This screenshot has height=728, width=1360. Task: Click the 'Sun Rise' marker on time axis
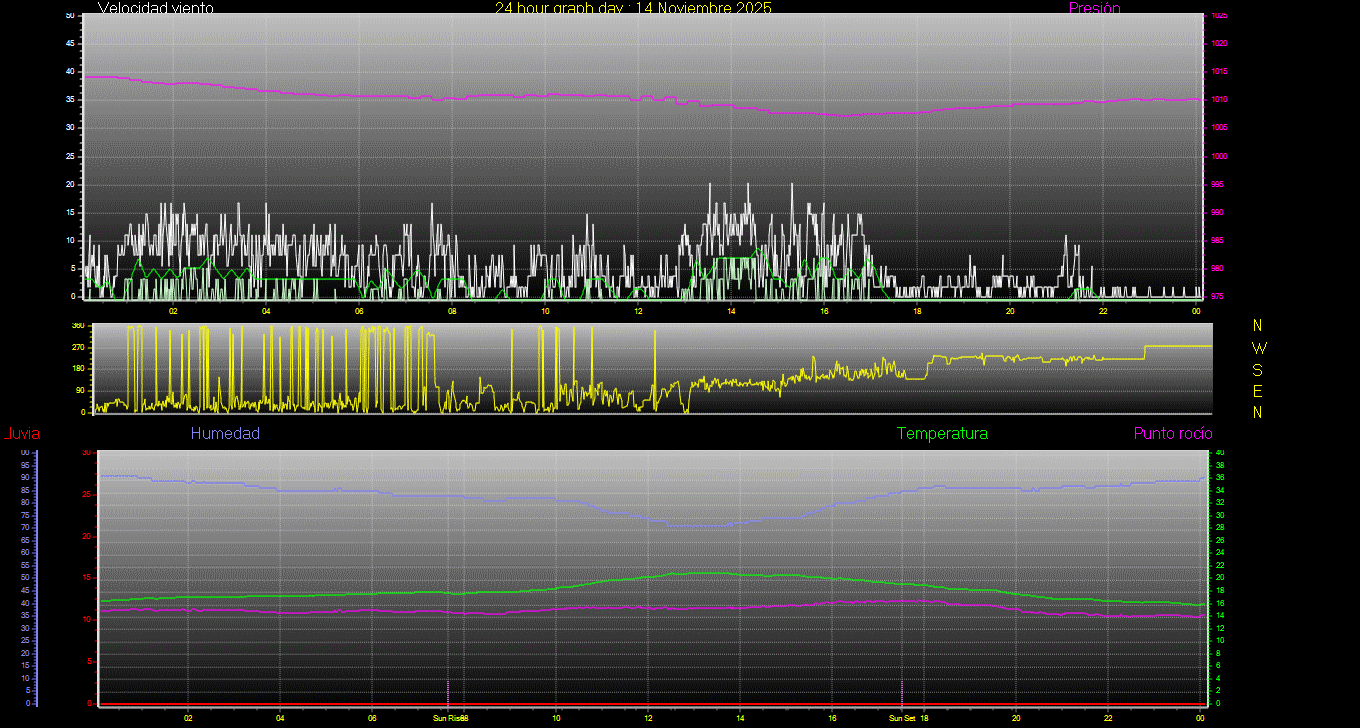[x=447, y=718]
